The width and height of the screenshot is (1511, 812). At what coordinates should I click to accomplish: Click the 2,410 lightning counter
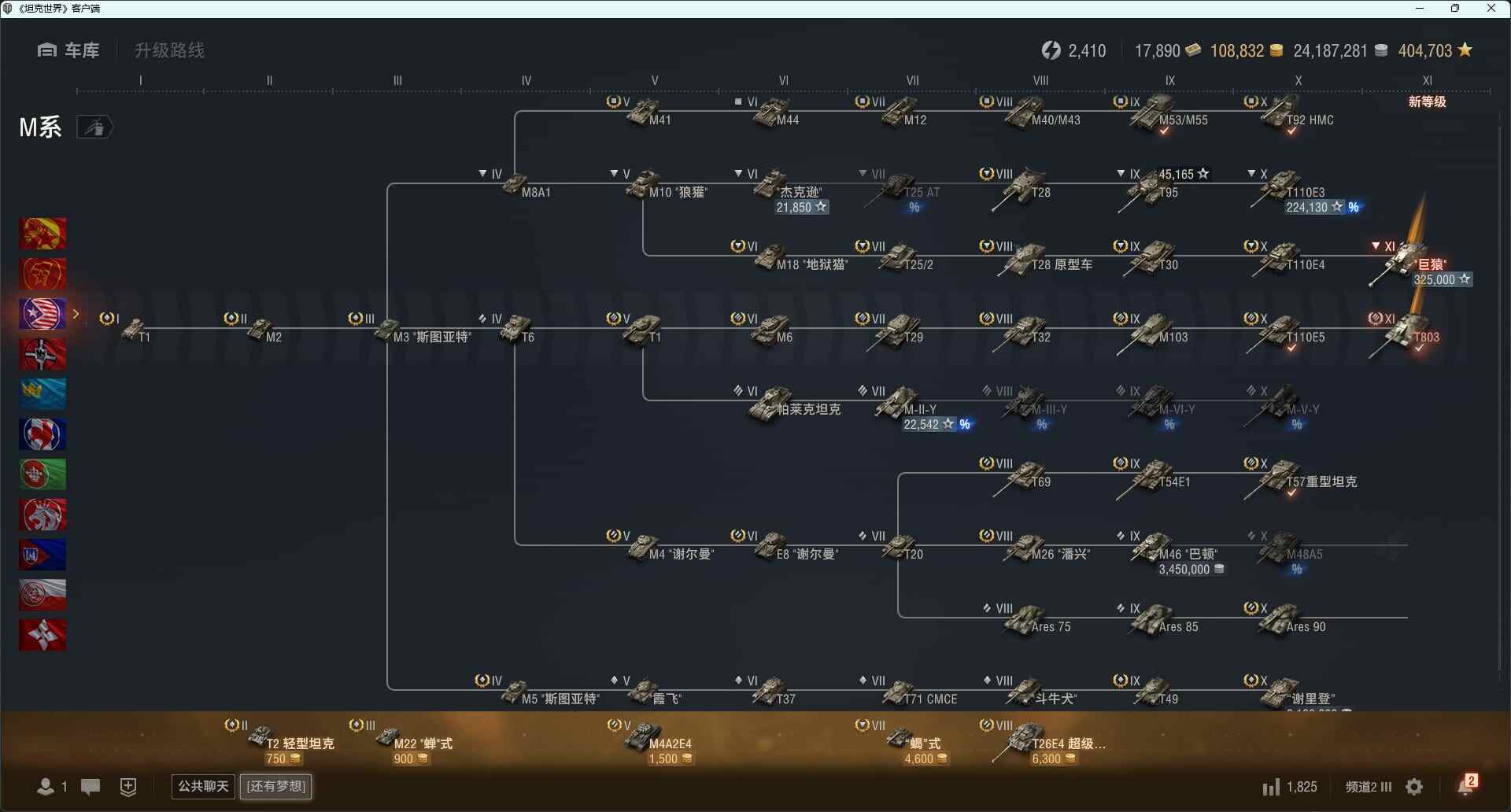pos(1073,51)
